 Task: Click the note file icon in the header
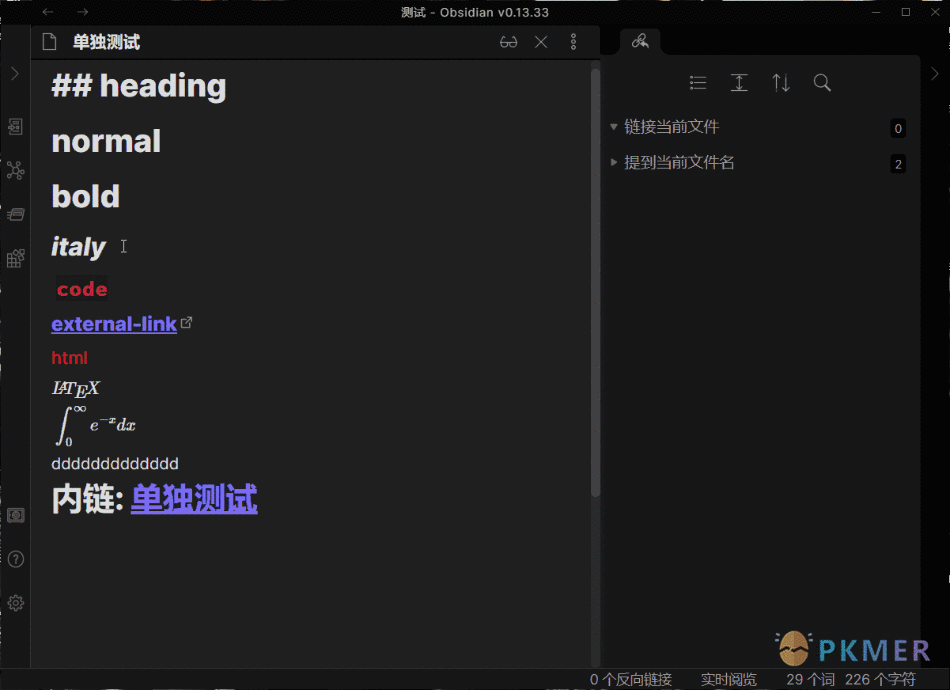pyautogui.click(x=50, y=42)
